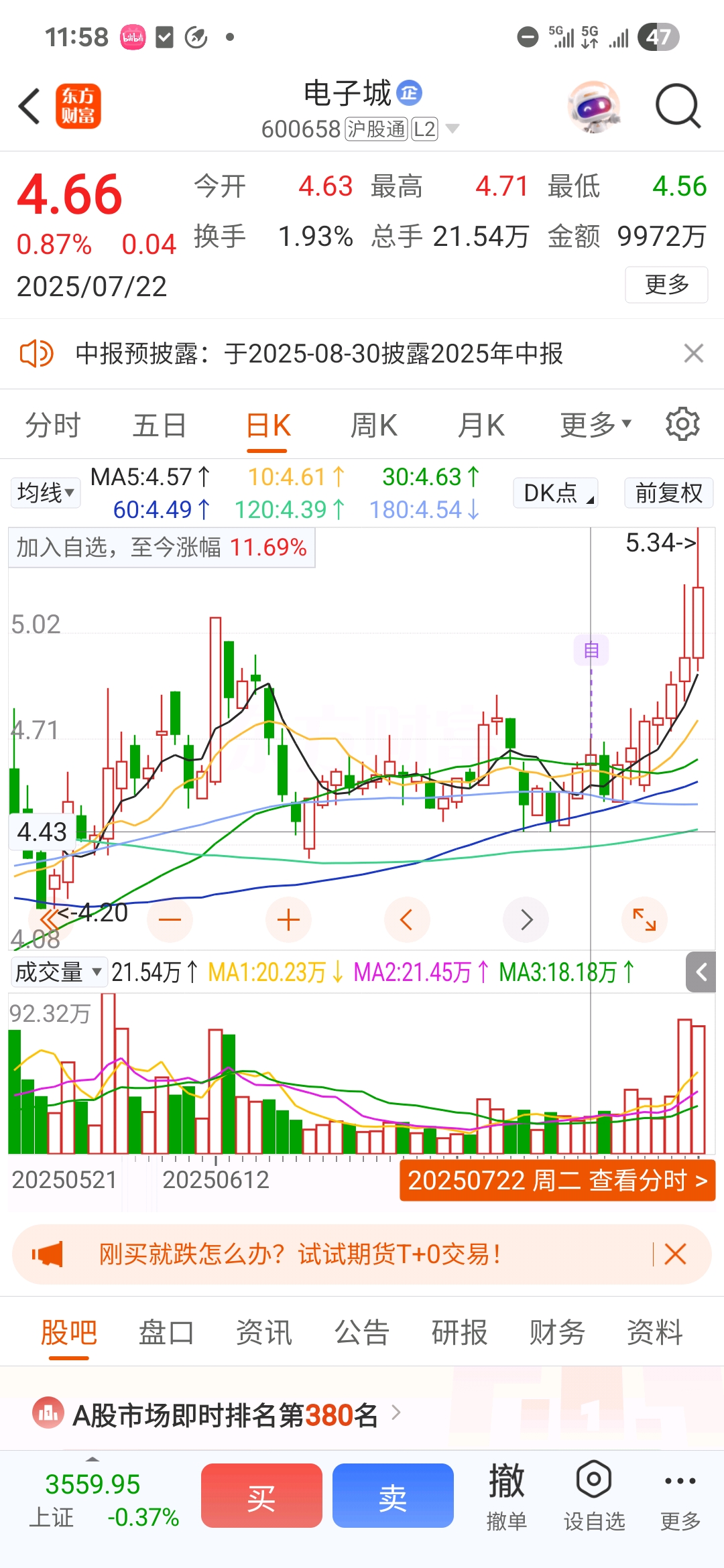Tap the current price 4.66
This screenshot has width=724, height=1568.
[70, 195]
